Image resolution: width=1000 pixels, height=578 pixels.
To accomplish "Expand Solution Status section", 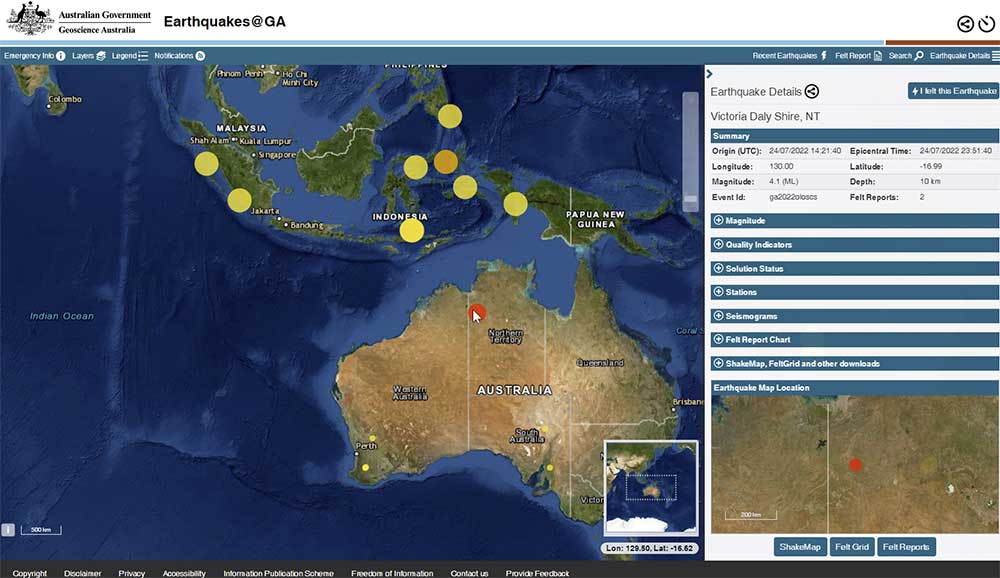I will pyautogui.click(x=855, y=269).
